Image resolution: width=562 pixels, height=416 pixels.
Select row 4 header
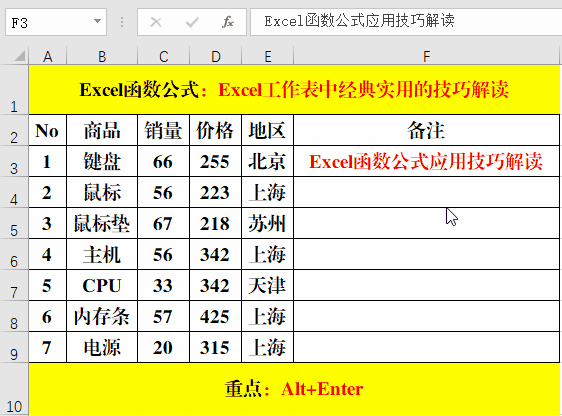(x=14, y=192)
